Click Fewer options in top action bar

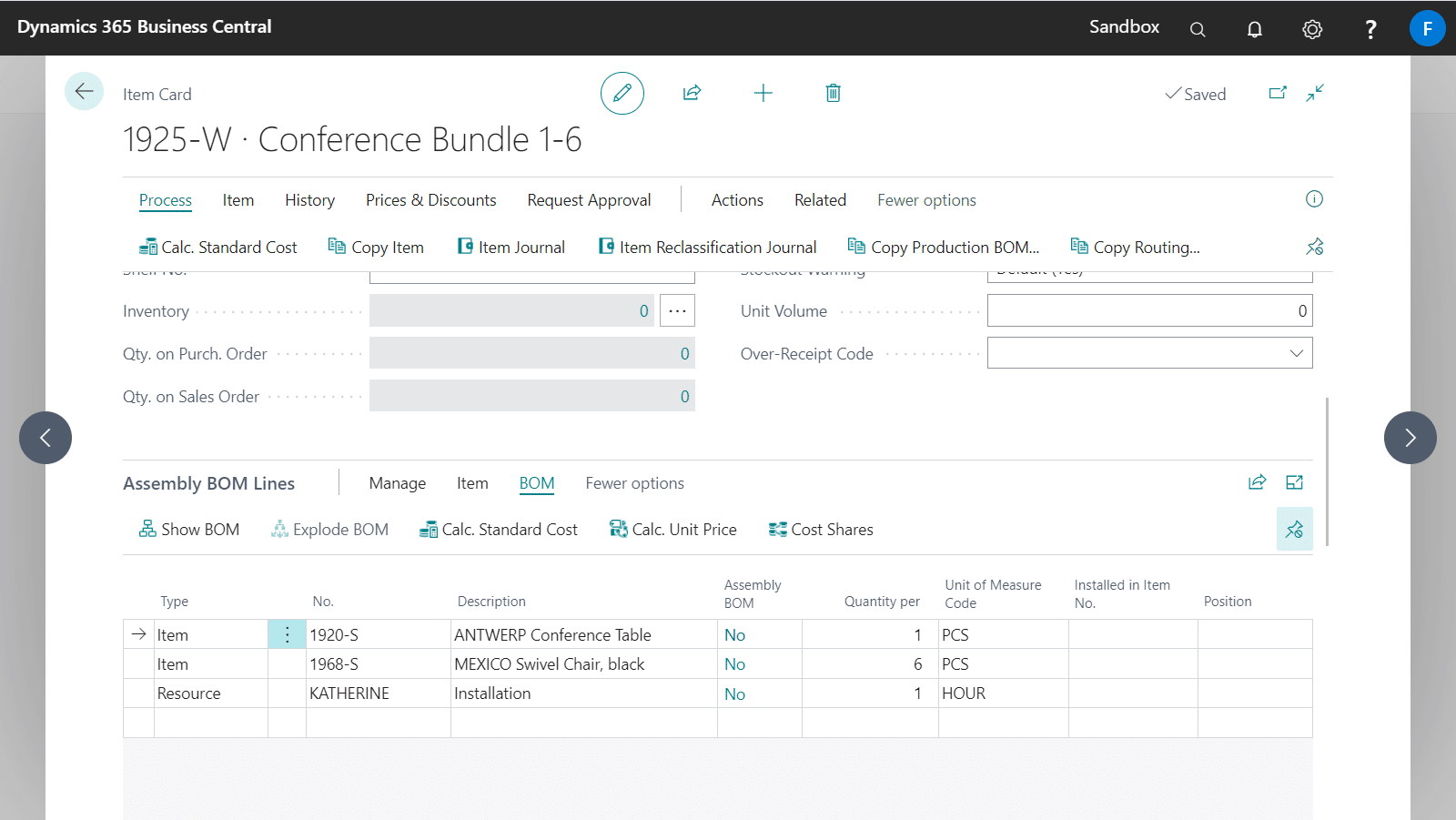(926, 200)
